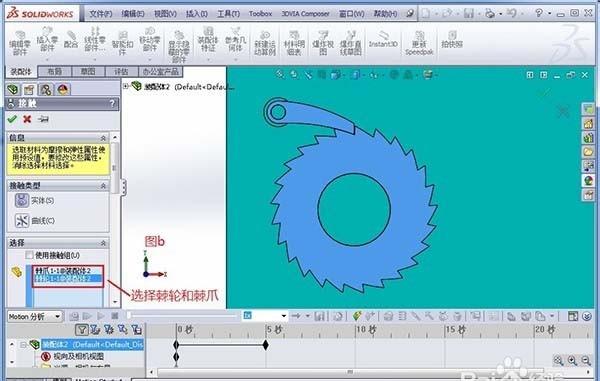Cancel contact with the red X
The height and width of the screenshot is (381, 600).
pos(27,119)
